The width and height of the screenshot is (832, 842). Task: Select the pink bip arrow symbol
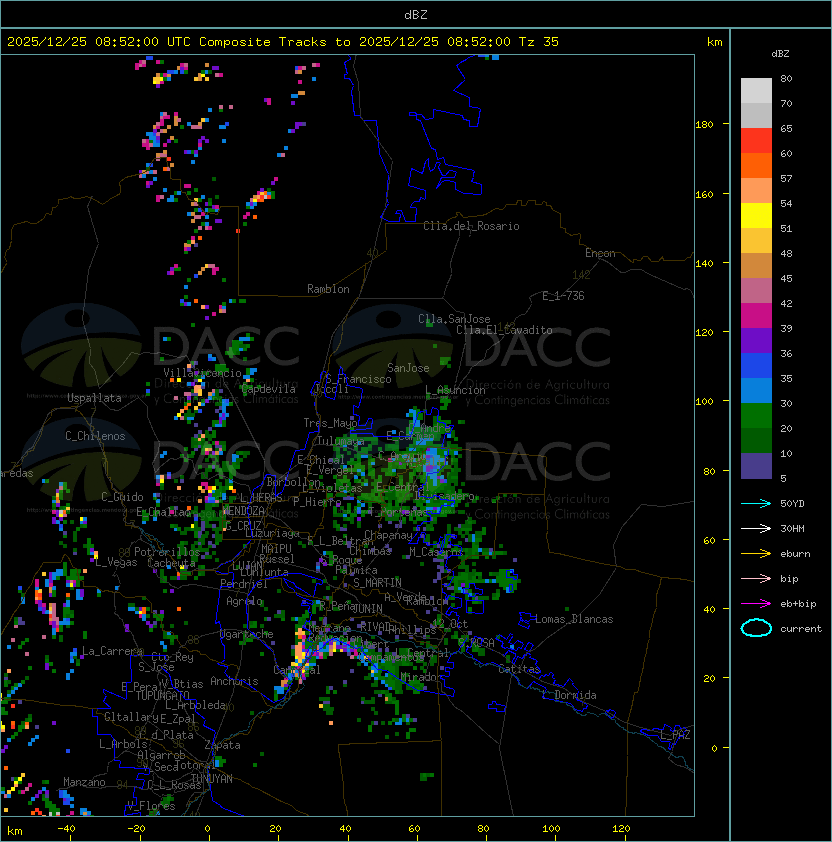click(756, 578)
